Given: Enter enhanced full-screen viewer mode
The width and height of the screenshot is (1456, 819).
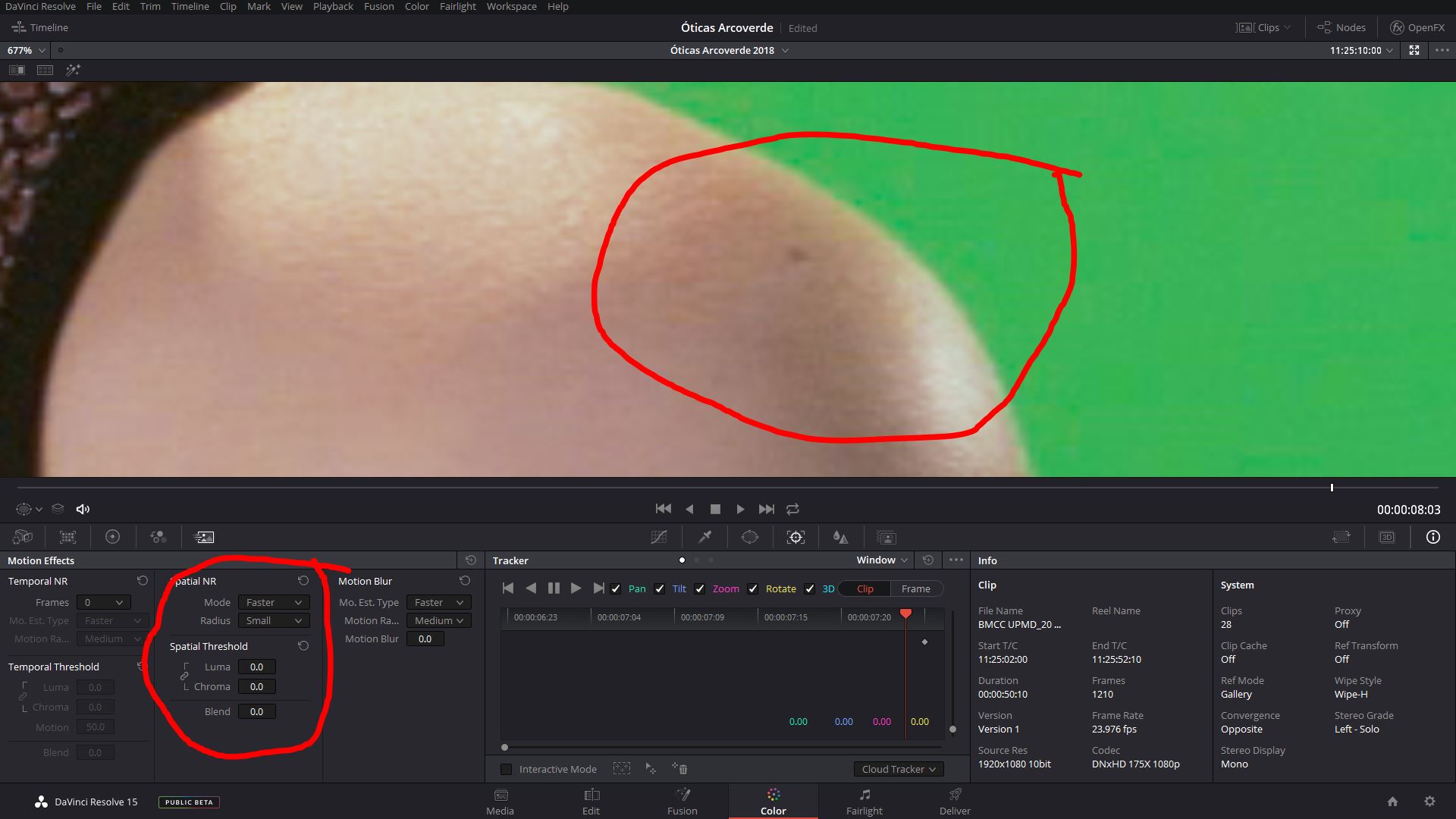Looking at the screenshot, I should coord(1414,50).
